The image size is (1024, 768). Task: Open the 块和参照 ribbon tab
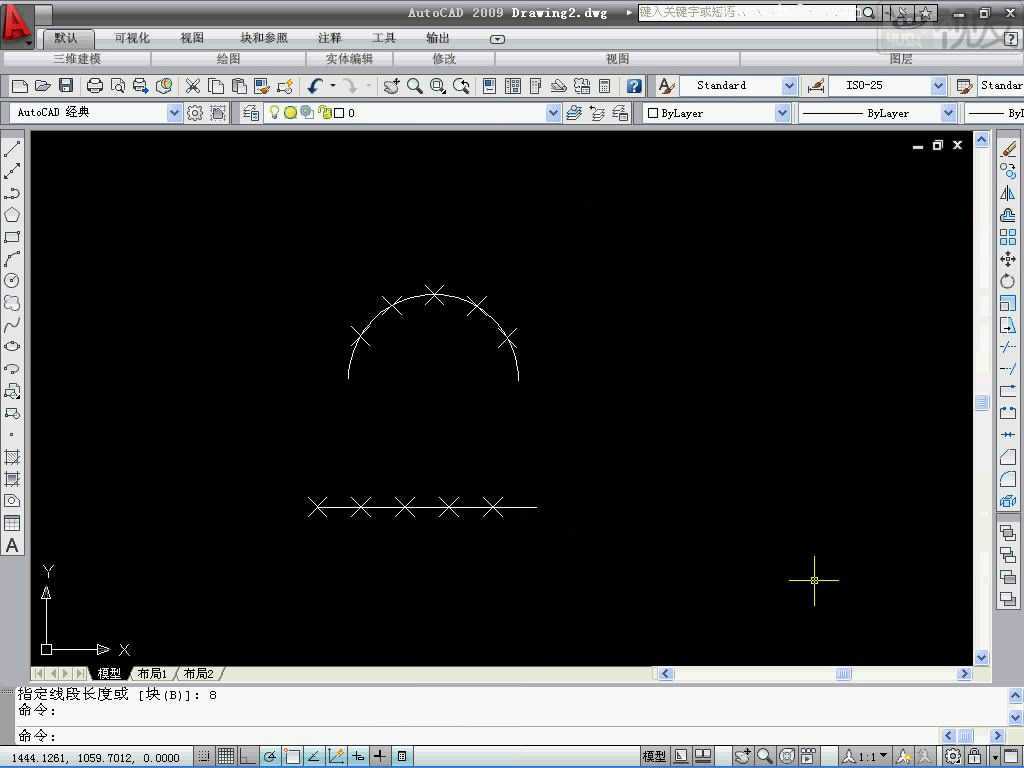click(x=264, y=38)
